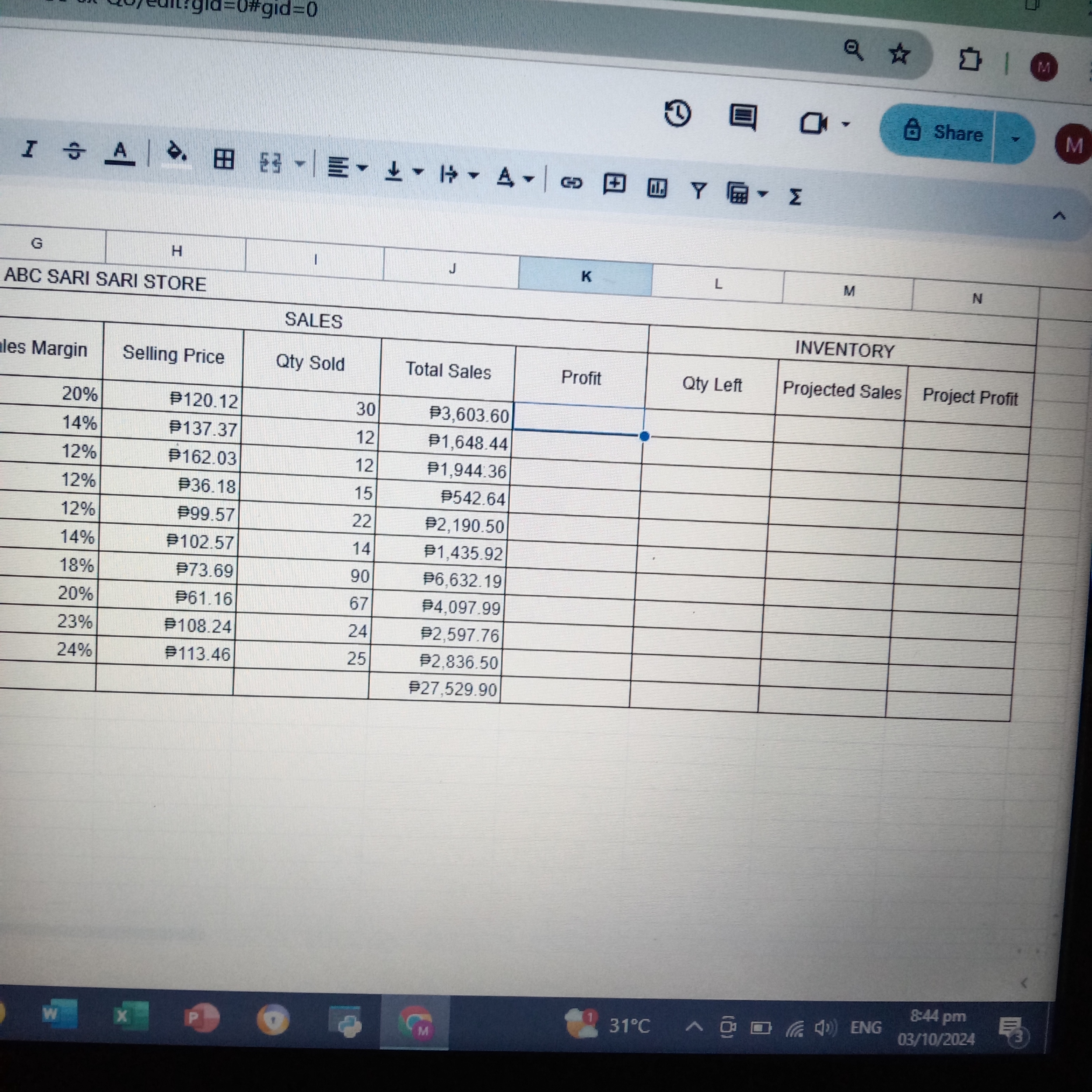Open the Python app in taskbar
Image resolution: width=1092 pixels, height=1092 pixels.
pyautogui.click(x=345, y=1022)
